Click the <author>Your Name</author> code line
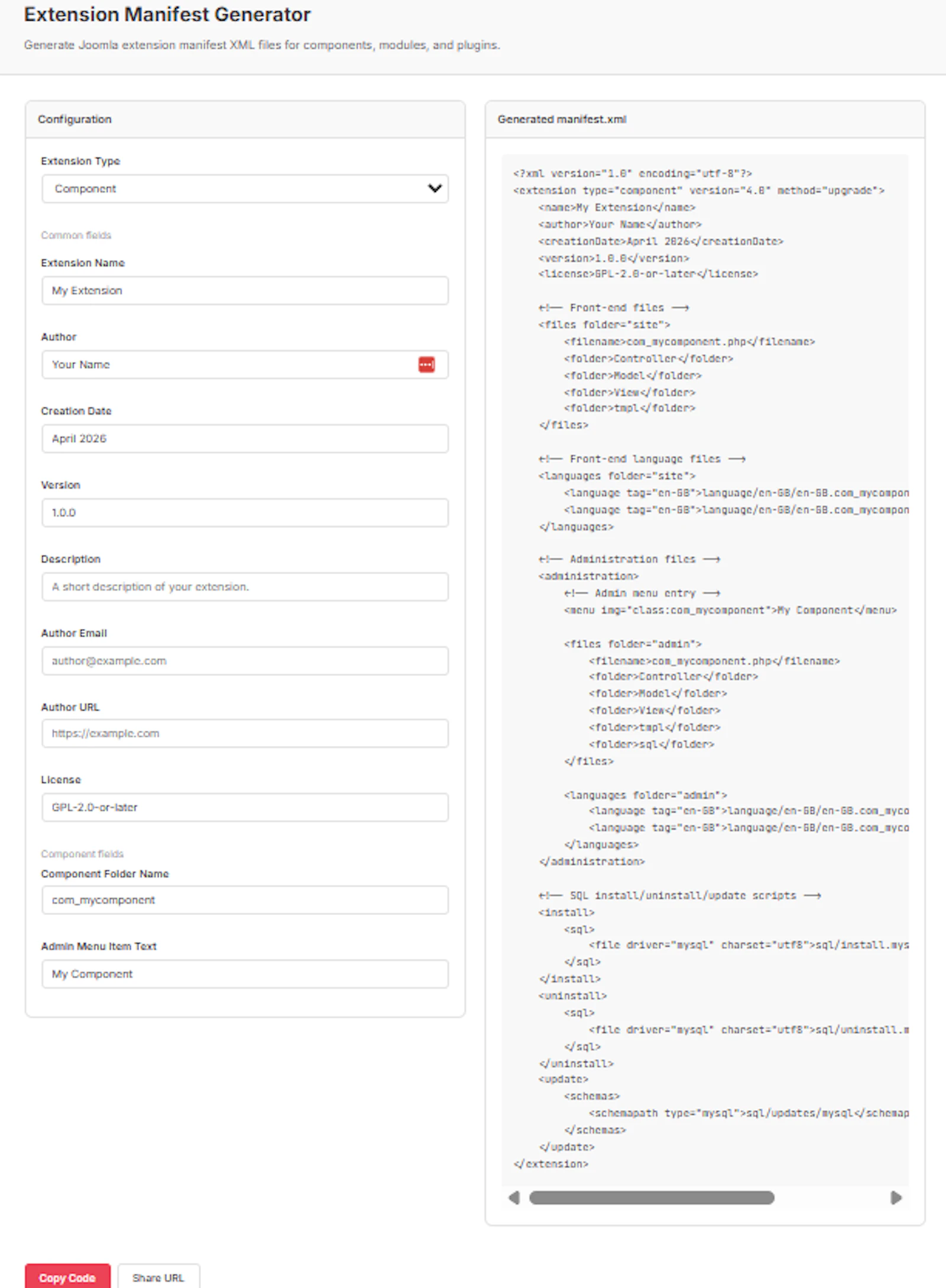 620,225
